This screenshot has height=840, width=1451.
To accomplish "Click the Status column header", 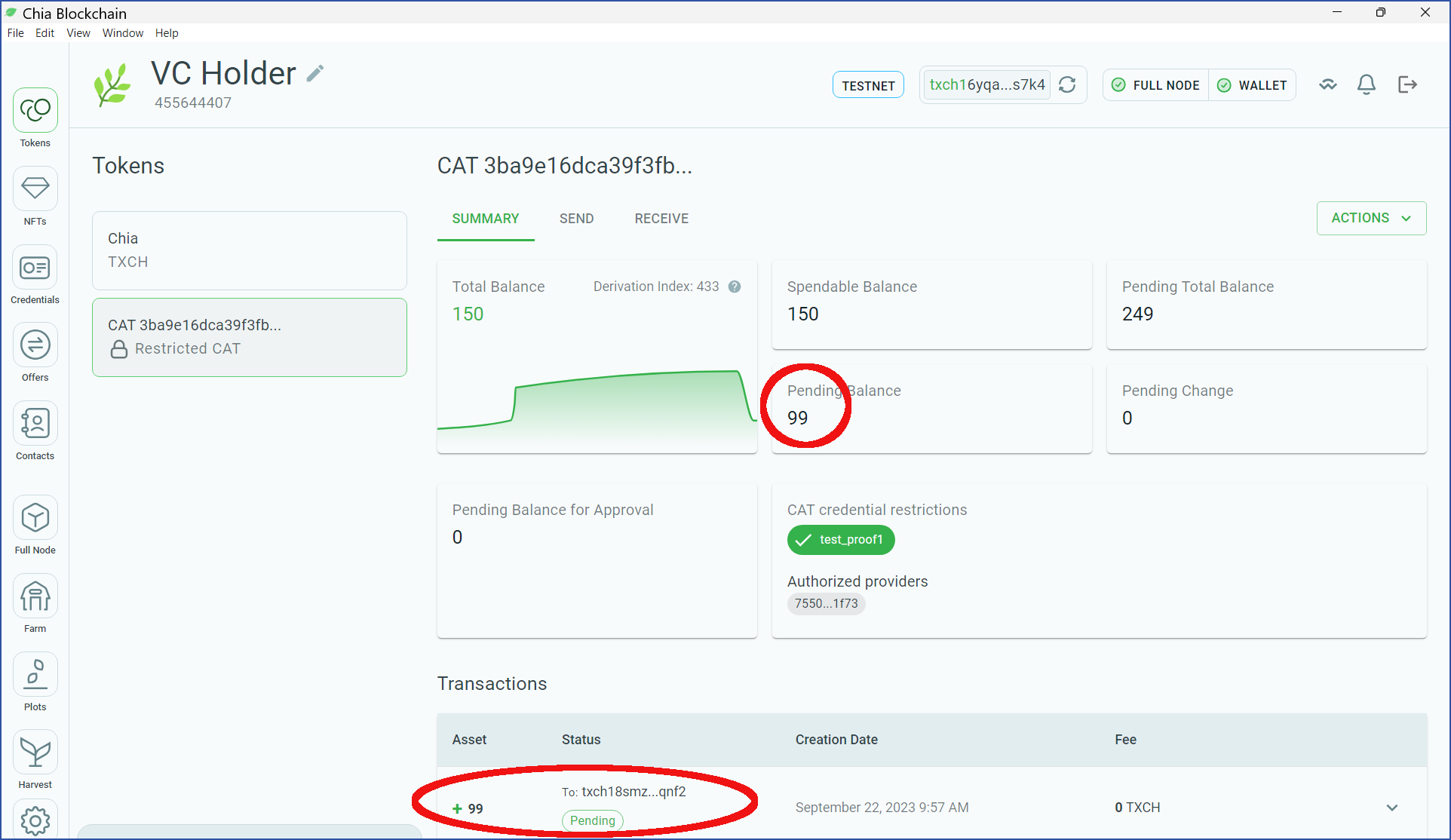I will click(x=581, y=740).
